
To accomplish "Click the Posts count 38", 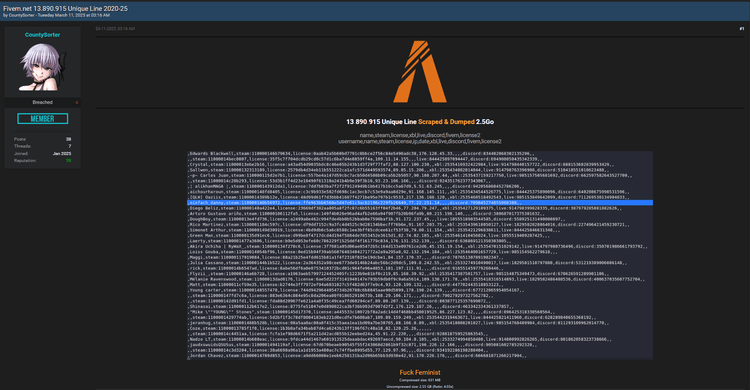I will click(68, 139).
